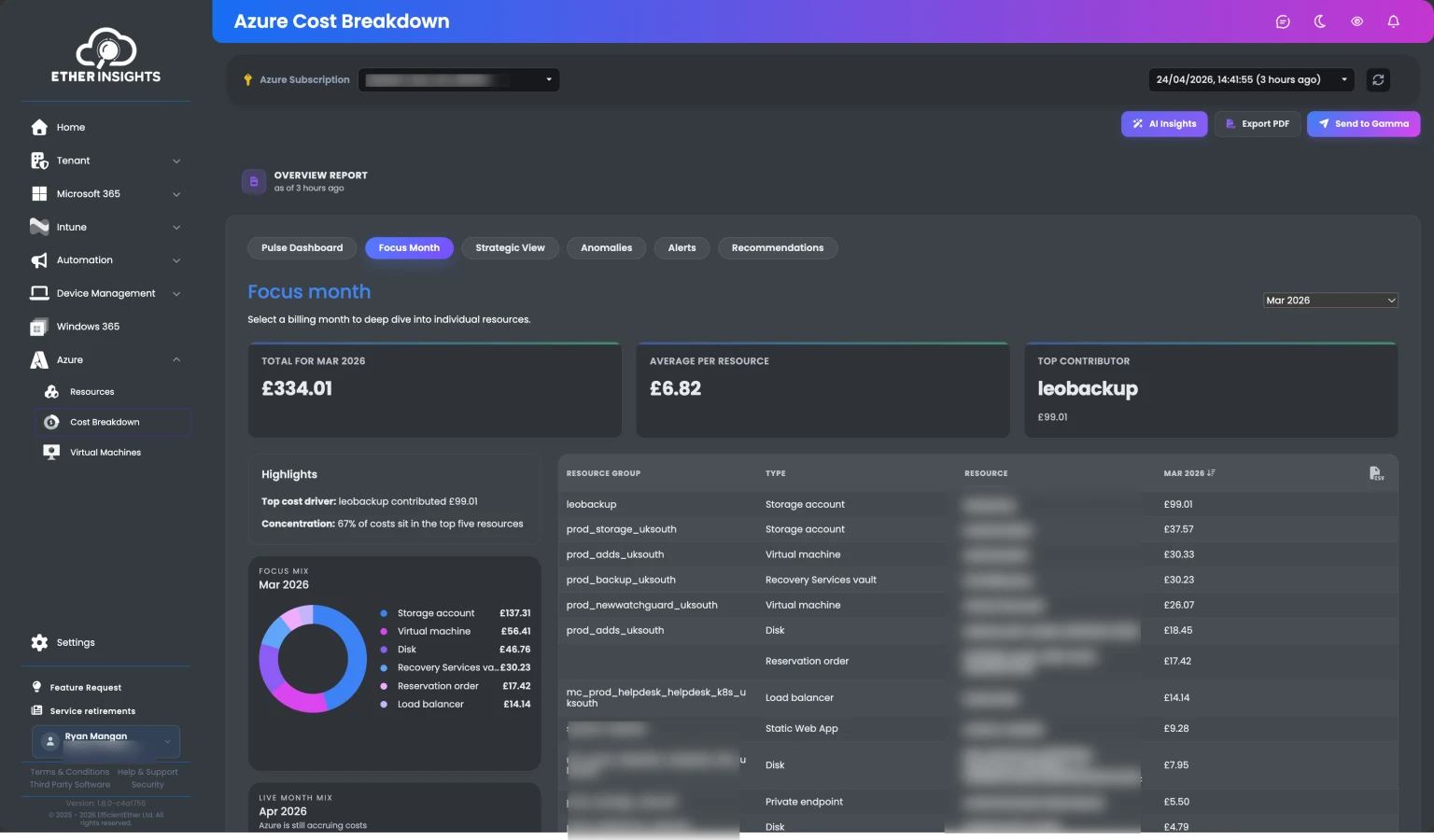This screenshot has width=1434, height=840.
Task: Sort by the Mar 2026 column
Action: (1189, 473)
